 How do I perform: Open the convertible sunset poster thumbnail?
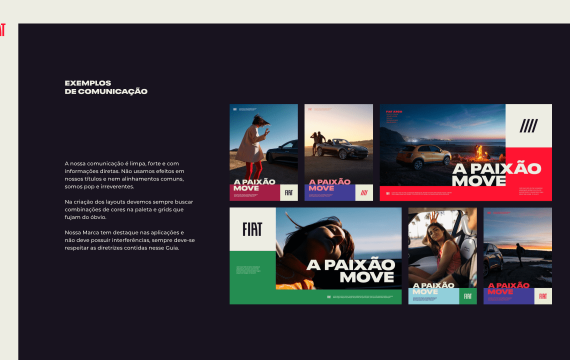click(338, 152)
